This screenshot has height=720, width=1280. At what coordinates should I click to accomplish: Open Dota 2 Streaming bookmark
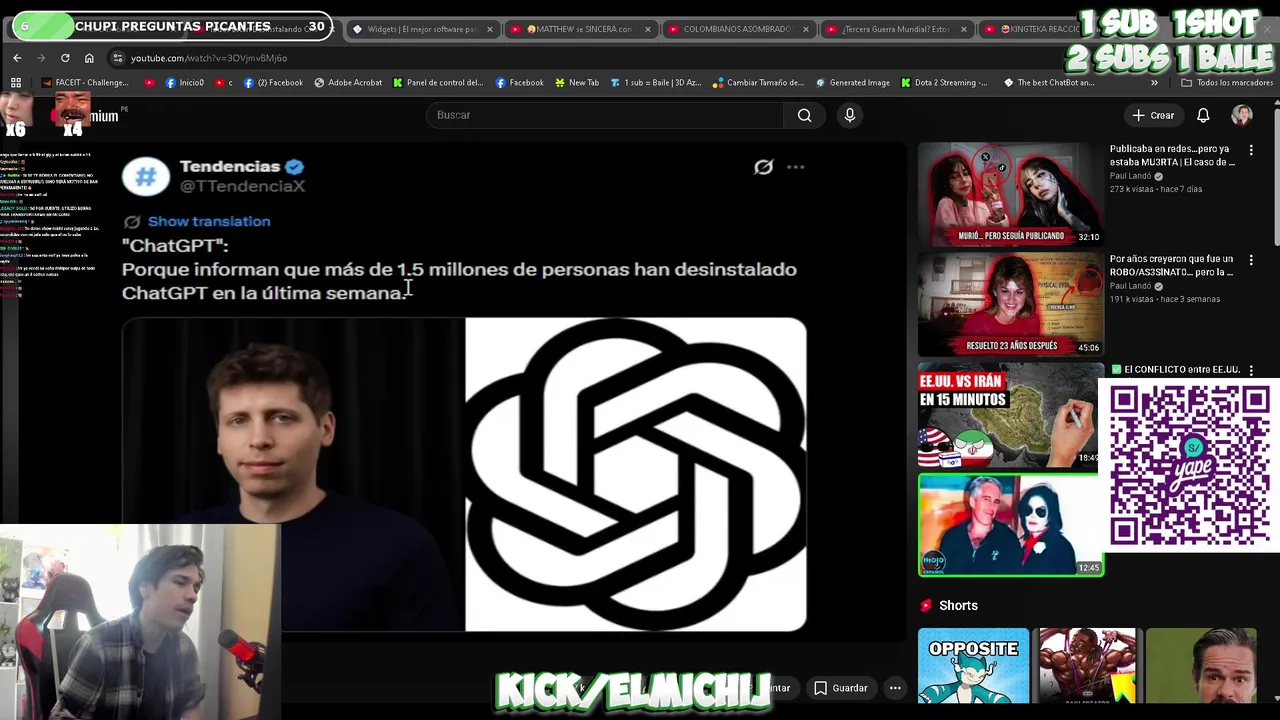(x=944, y=83)
